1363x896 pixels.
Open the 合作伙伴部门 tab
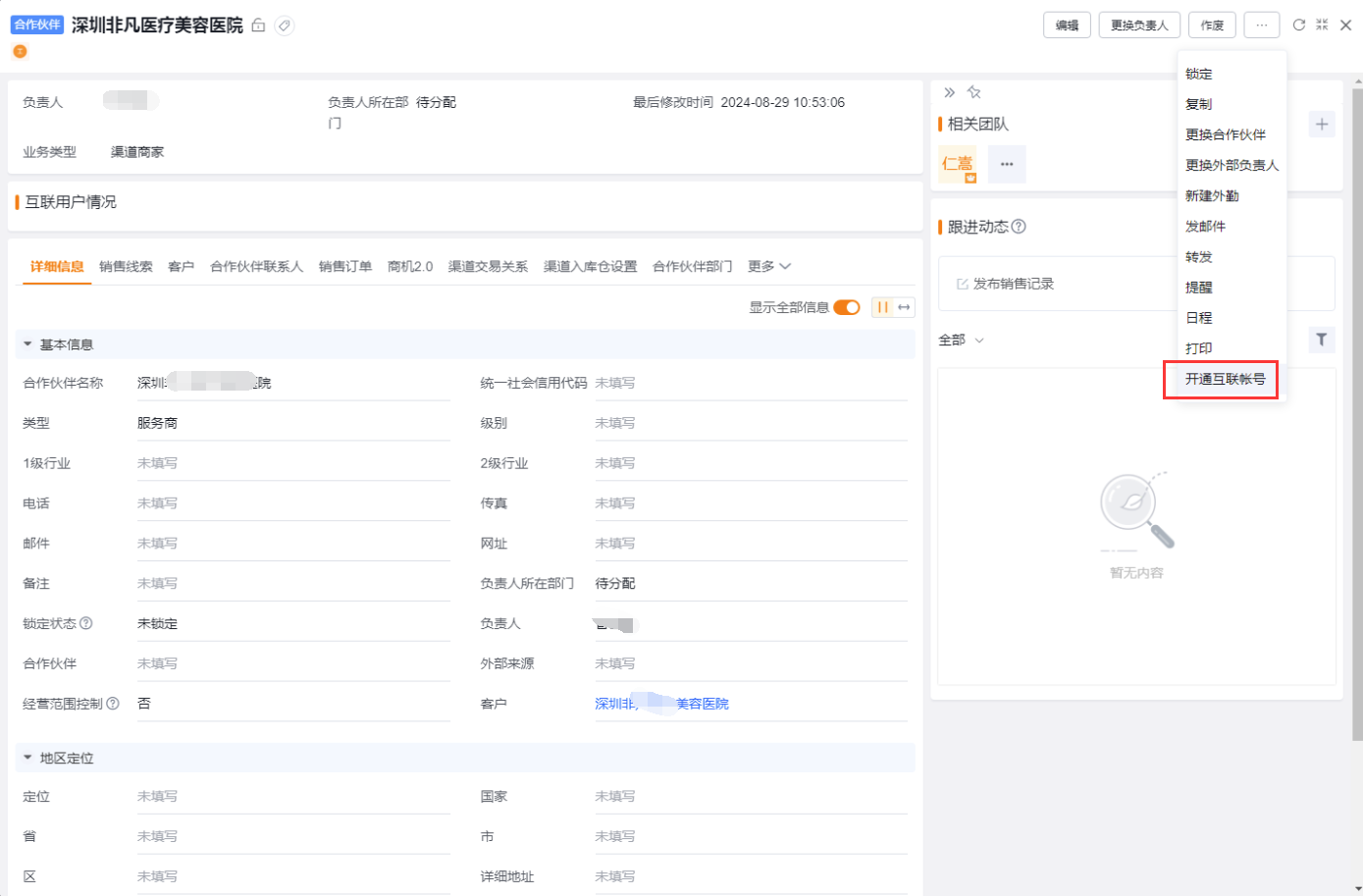point(693,267)
